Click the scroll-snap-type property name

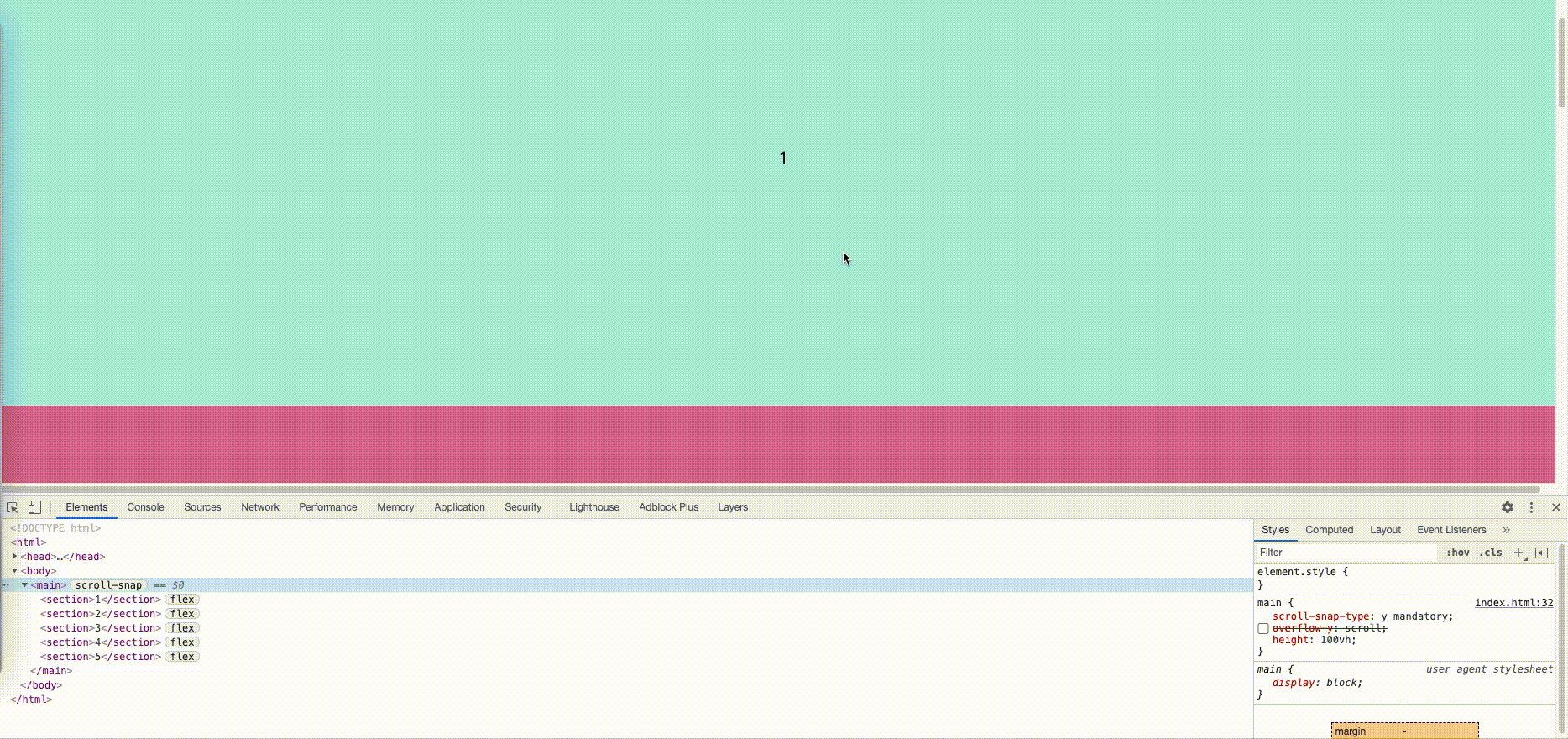(x=1321, y=616)
